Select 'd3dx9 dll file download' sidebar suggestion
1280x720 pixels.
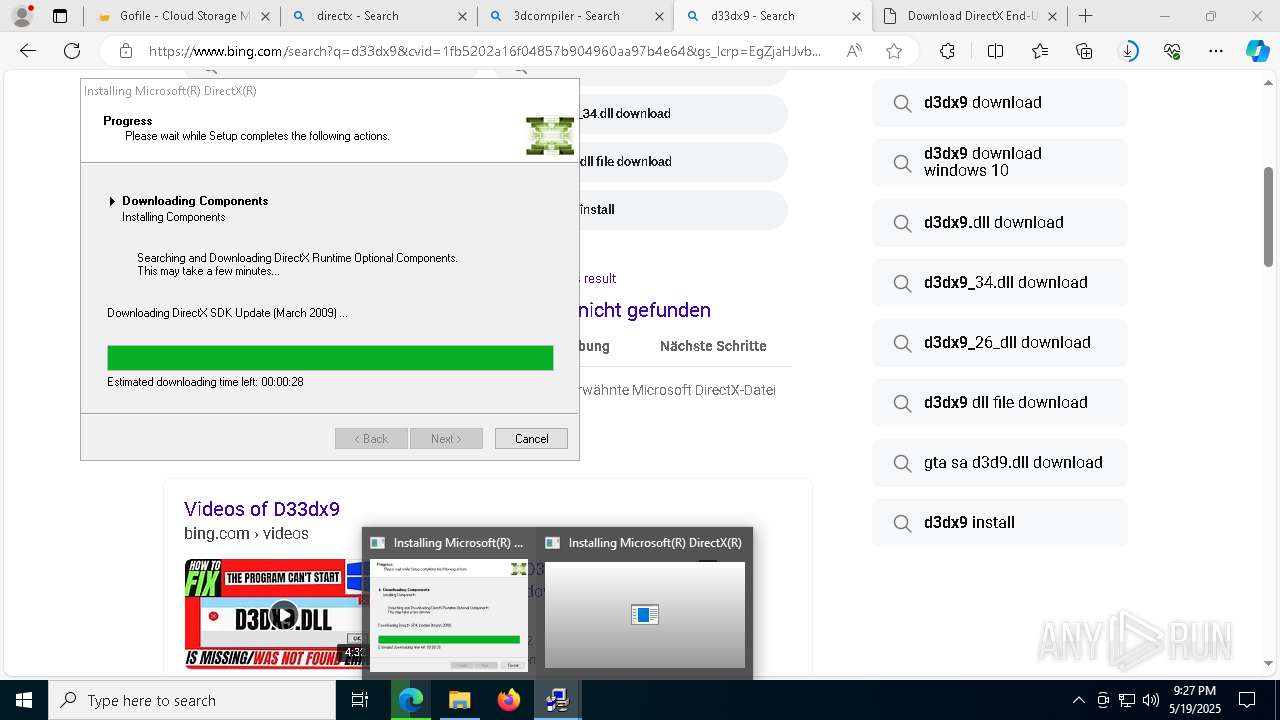[1000, 402]
